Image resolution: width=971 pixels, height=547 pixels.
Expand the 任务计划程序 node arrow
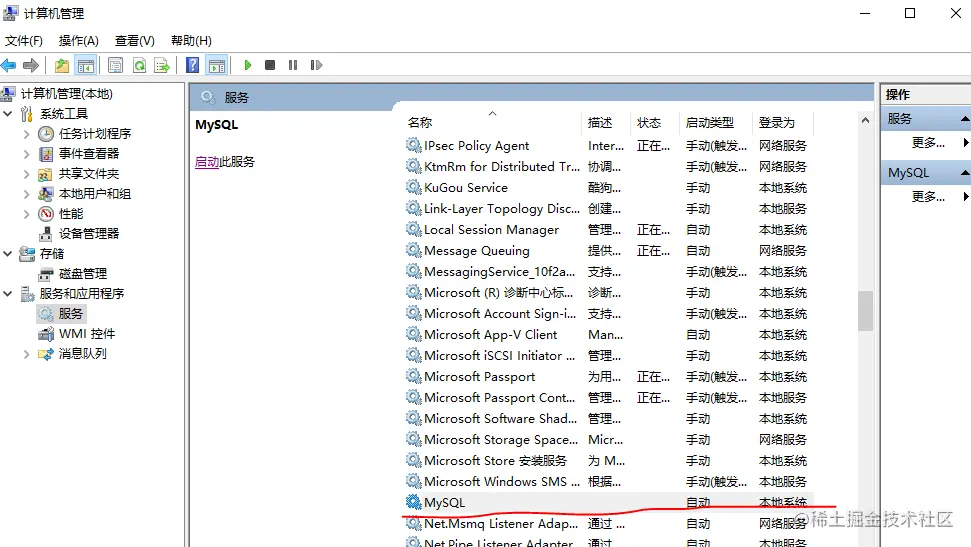(27, 134)
